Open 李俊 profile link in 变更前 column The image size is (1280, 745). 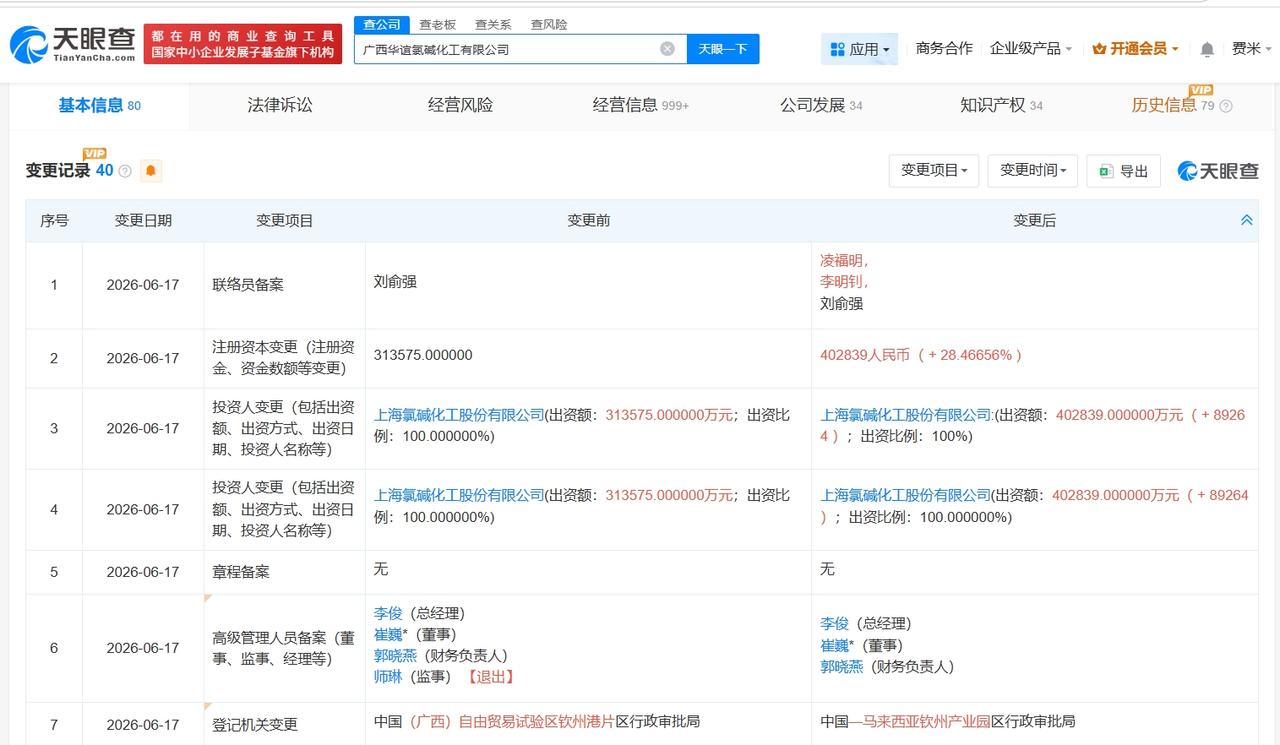(388, 613)
